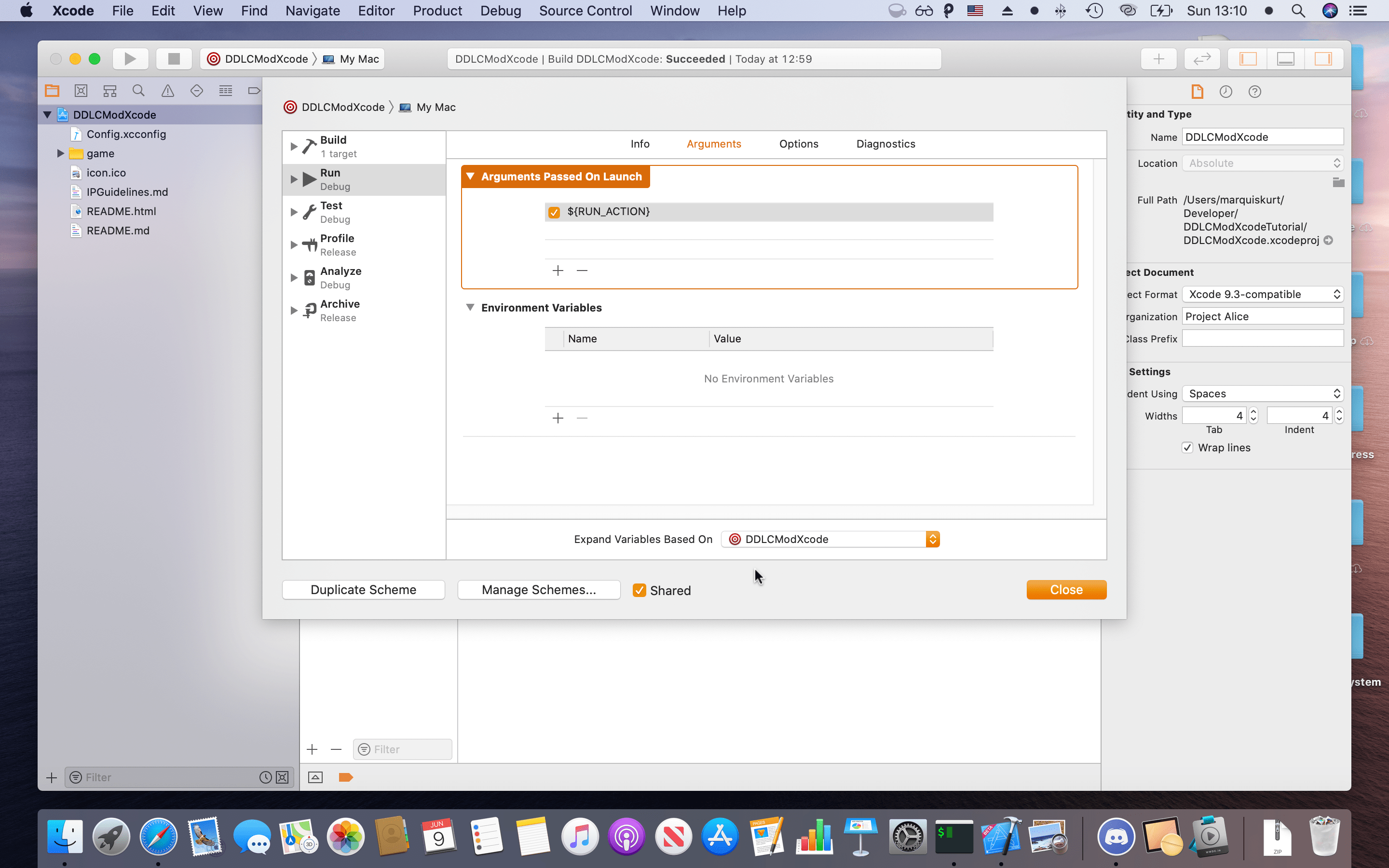Show the Quick Help inspector icon

click(1255, 91)
